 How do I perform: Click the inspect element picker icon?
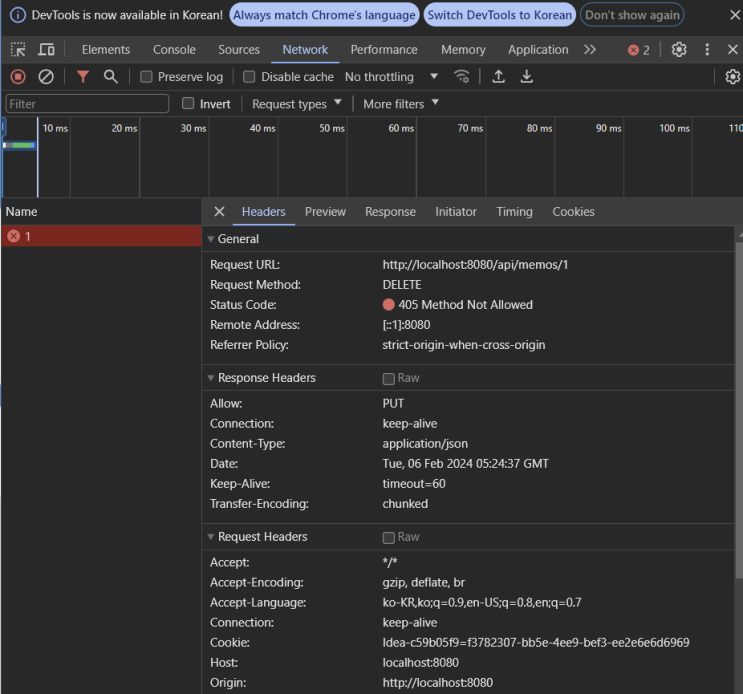(x=18, y=50)
